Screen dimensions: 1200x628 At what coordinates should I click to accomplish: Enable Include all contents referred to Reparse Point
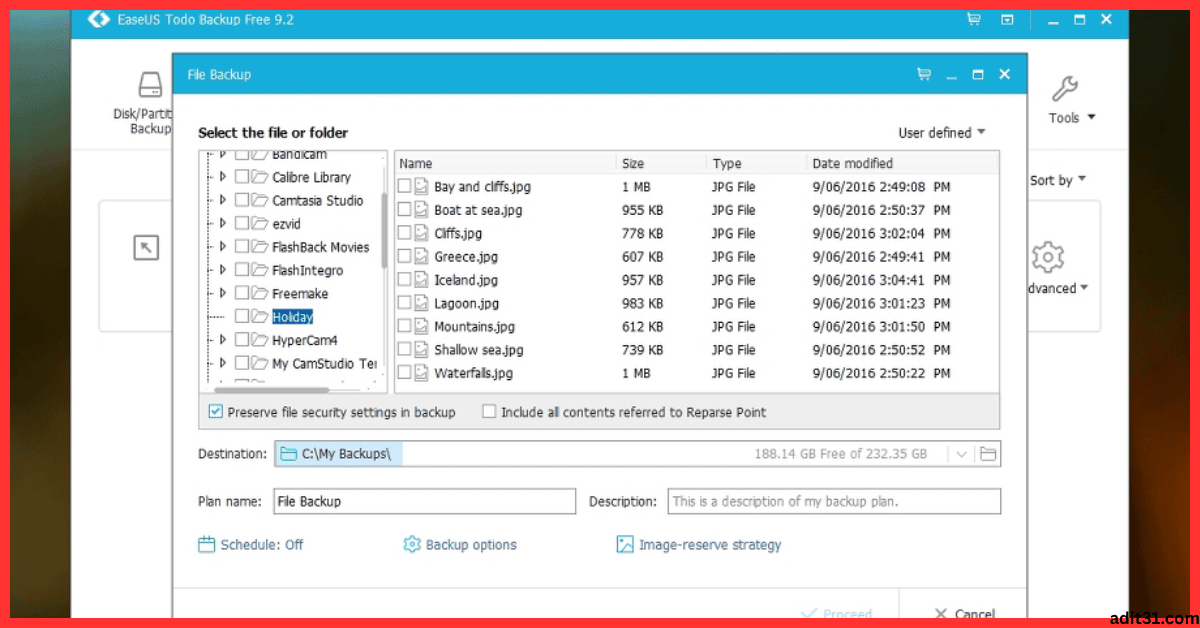tap(489, 411)
